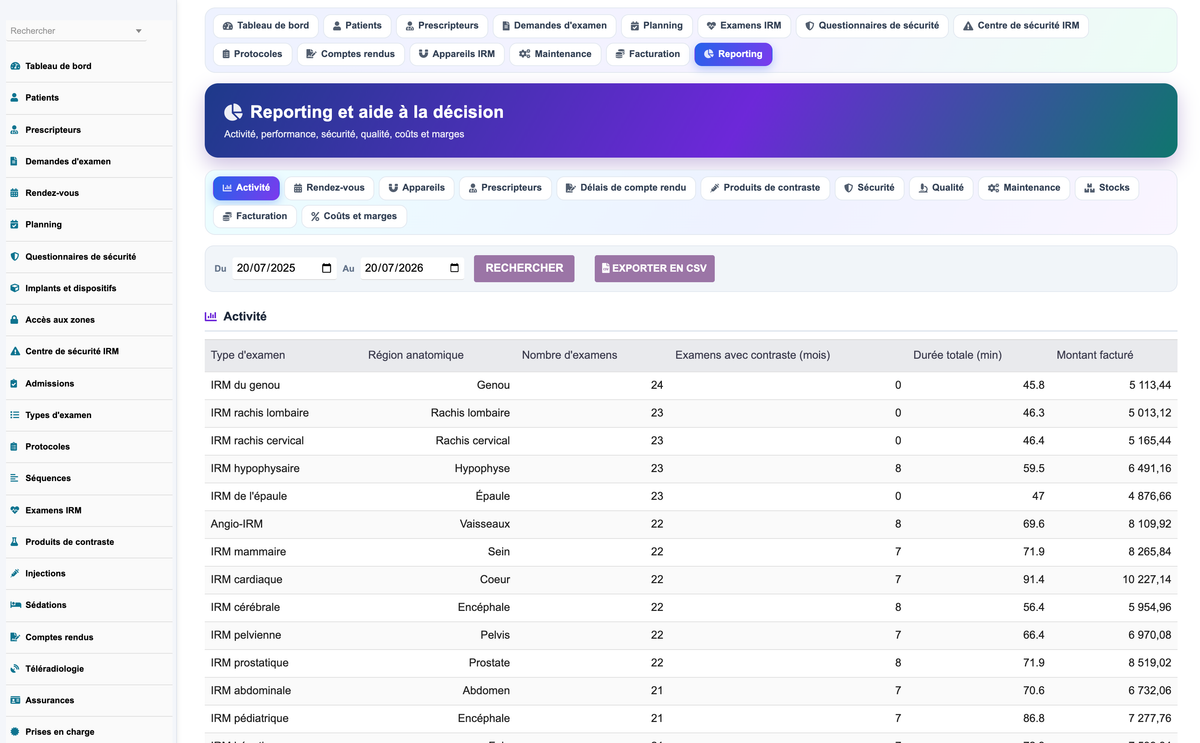Click the Admissions sidebar icon
The height and width of the screenshot is (743, 1200).
[15, 383]
